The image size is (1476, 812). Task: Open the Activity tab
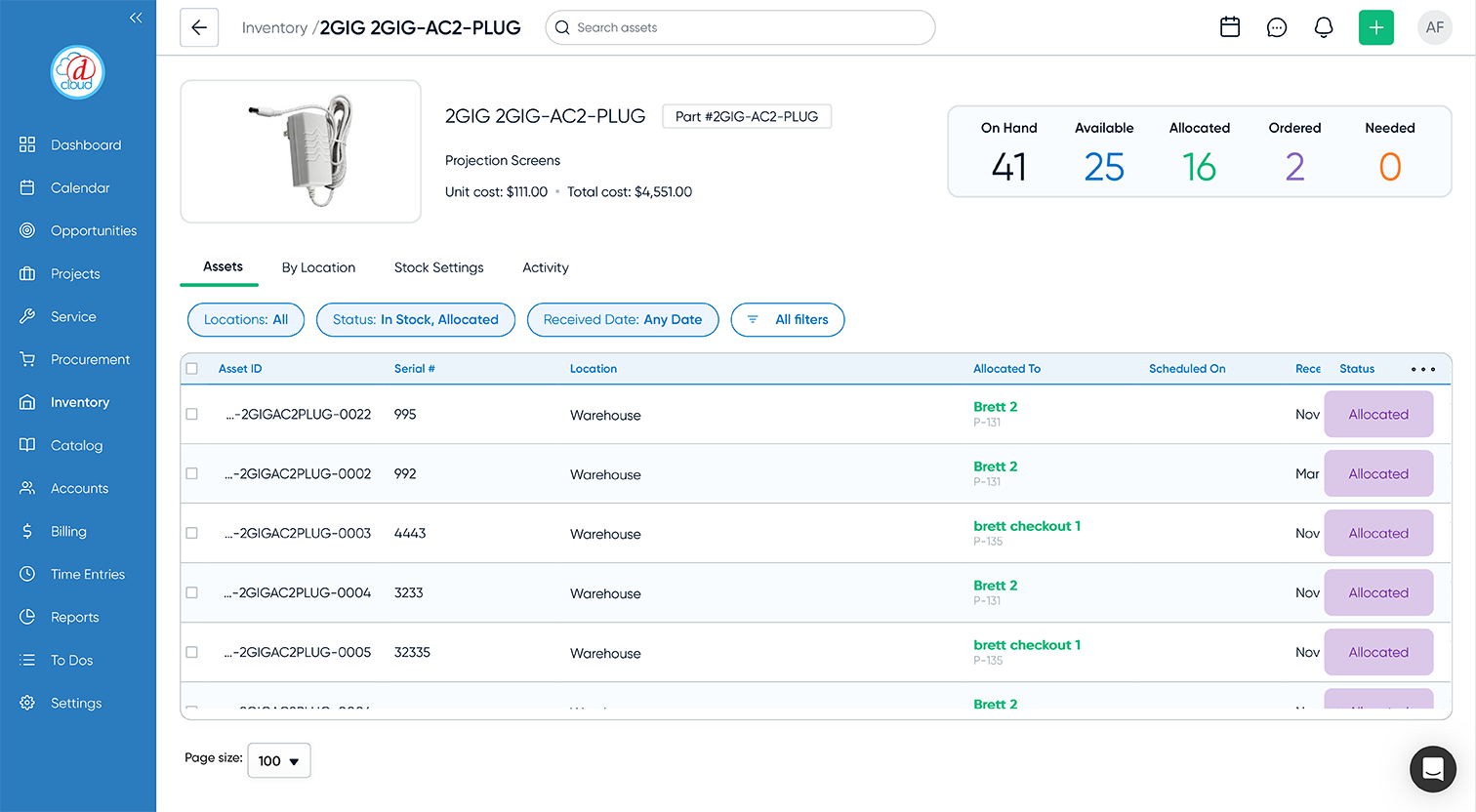point(546,267)
